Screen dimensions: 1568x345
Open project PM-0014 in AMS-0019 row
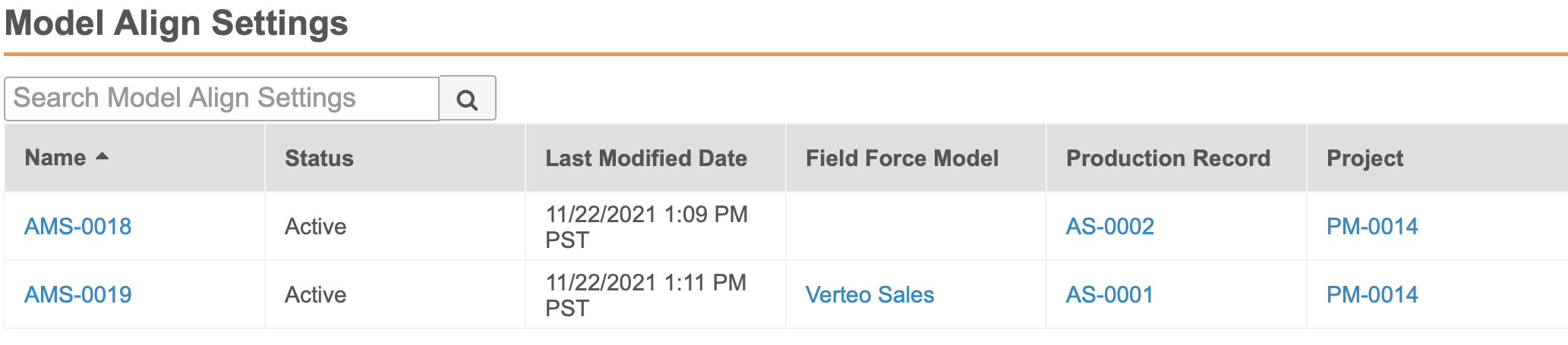[x=1372, y=294]
